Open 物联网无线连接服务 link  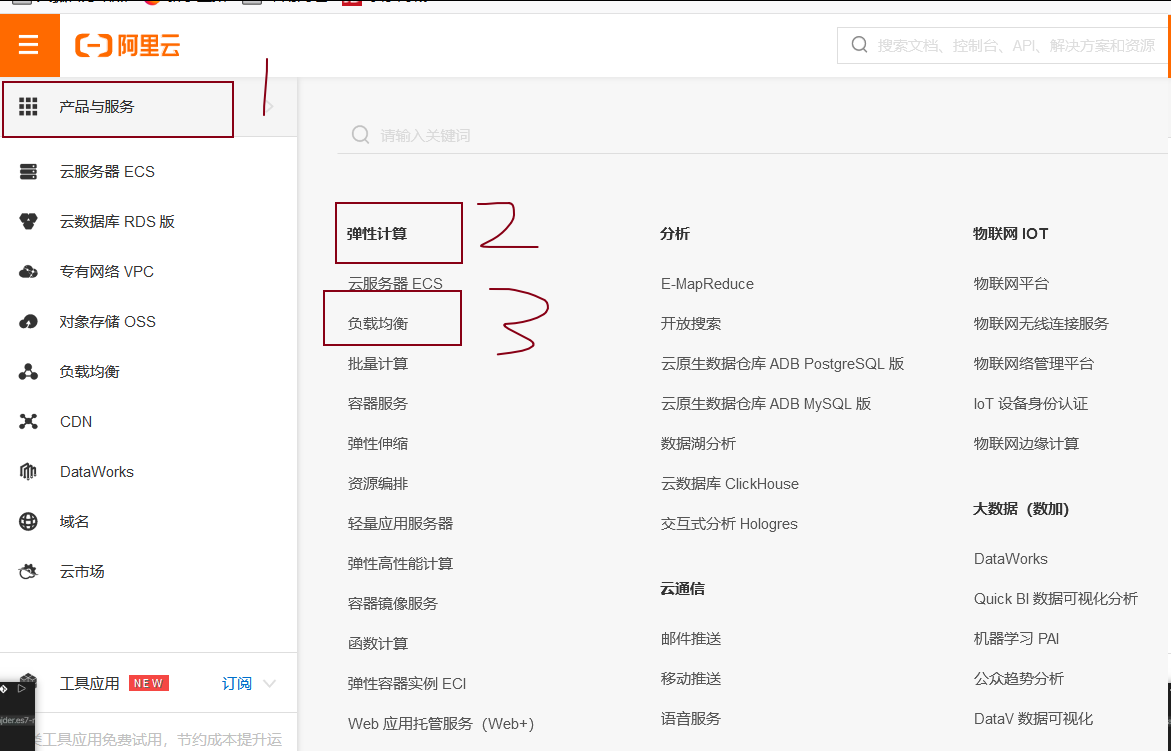pyautogui.click(x=1041, y=324)
